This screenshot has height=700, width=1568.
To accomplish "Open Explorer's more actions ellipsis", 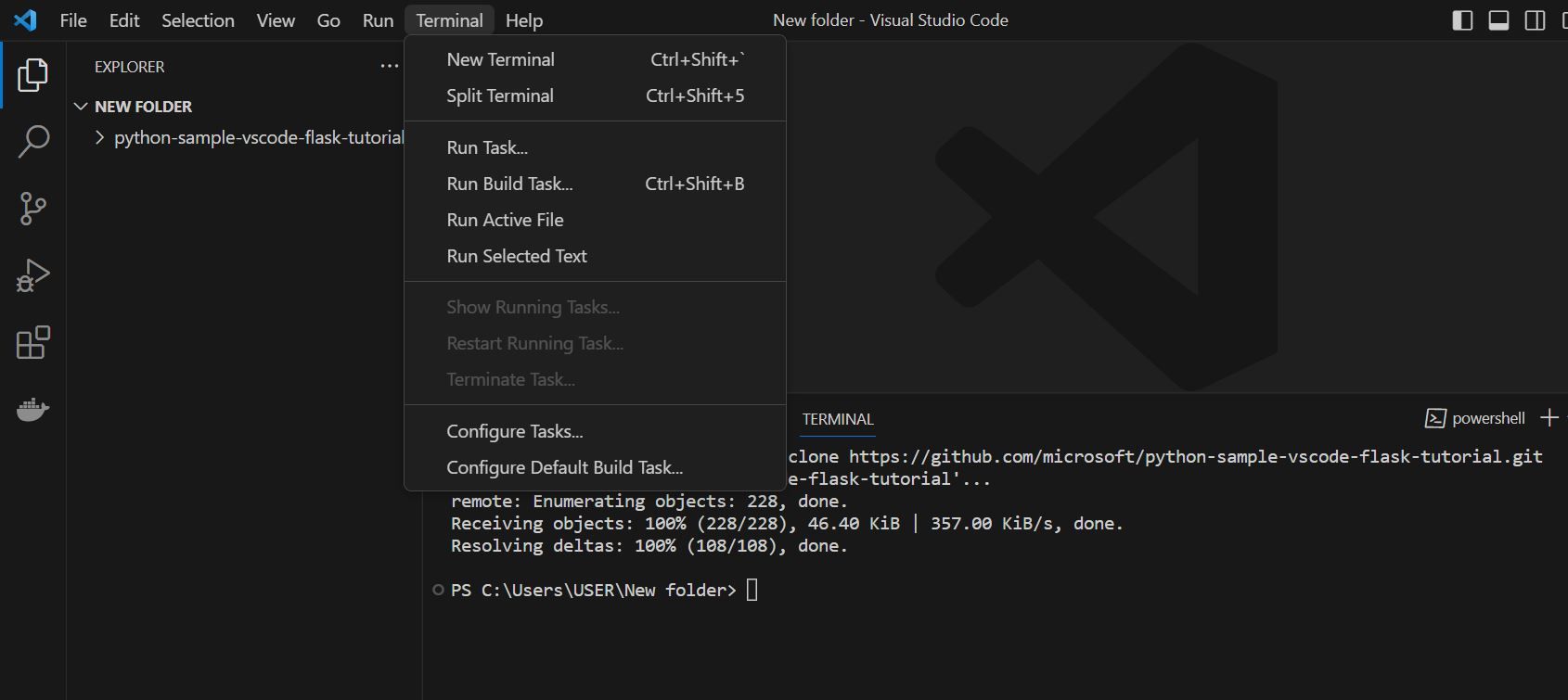I will tap(389, 66).
